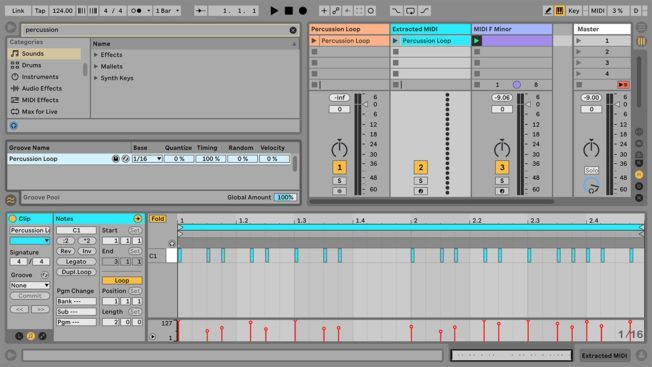Click the Inv button
This screenshot has height=367, width=652.
[86, 251]
